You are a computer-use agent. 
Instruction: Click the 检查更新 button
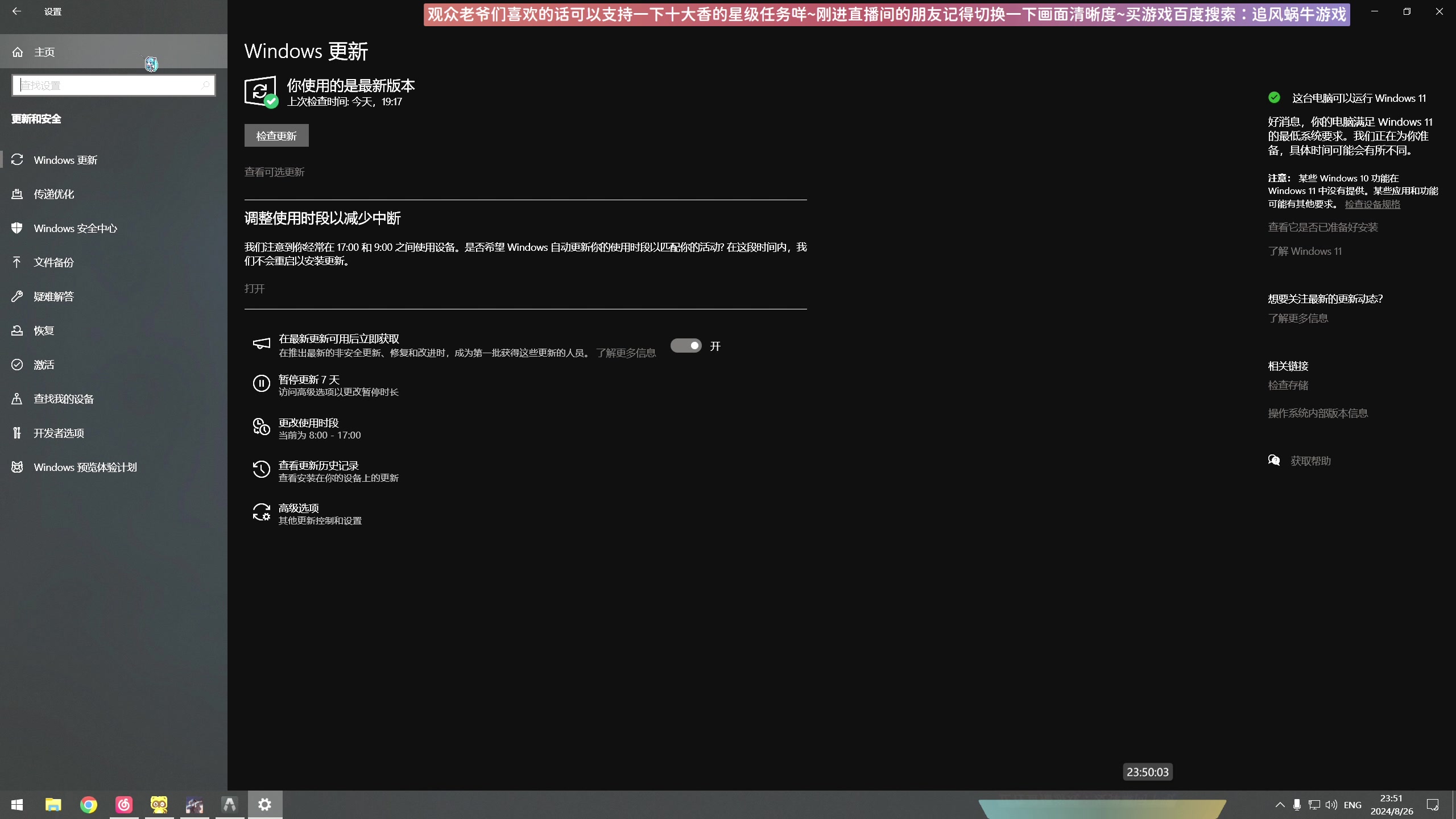pos(276,135)
